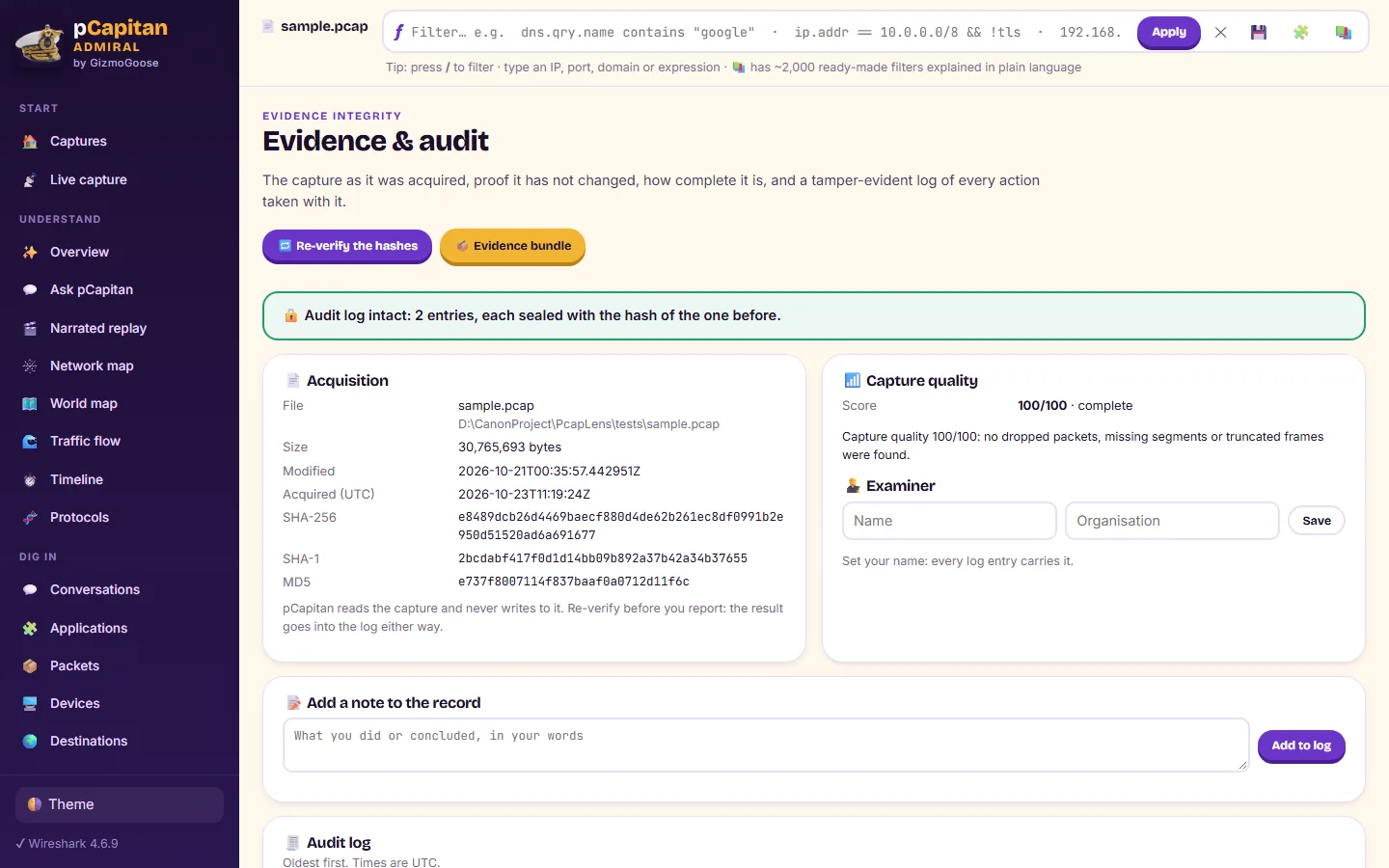Viewport: 1389px width, 868px height.
Task: Click the Examiner person icon
Action: pyautogui.click(x=852, y=485)
